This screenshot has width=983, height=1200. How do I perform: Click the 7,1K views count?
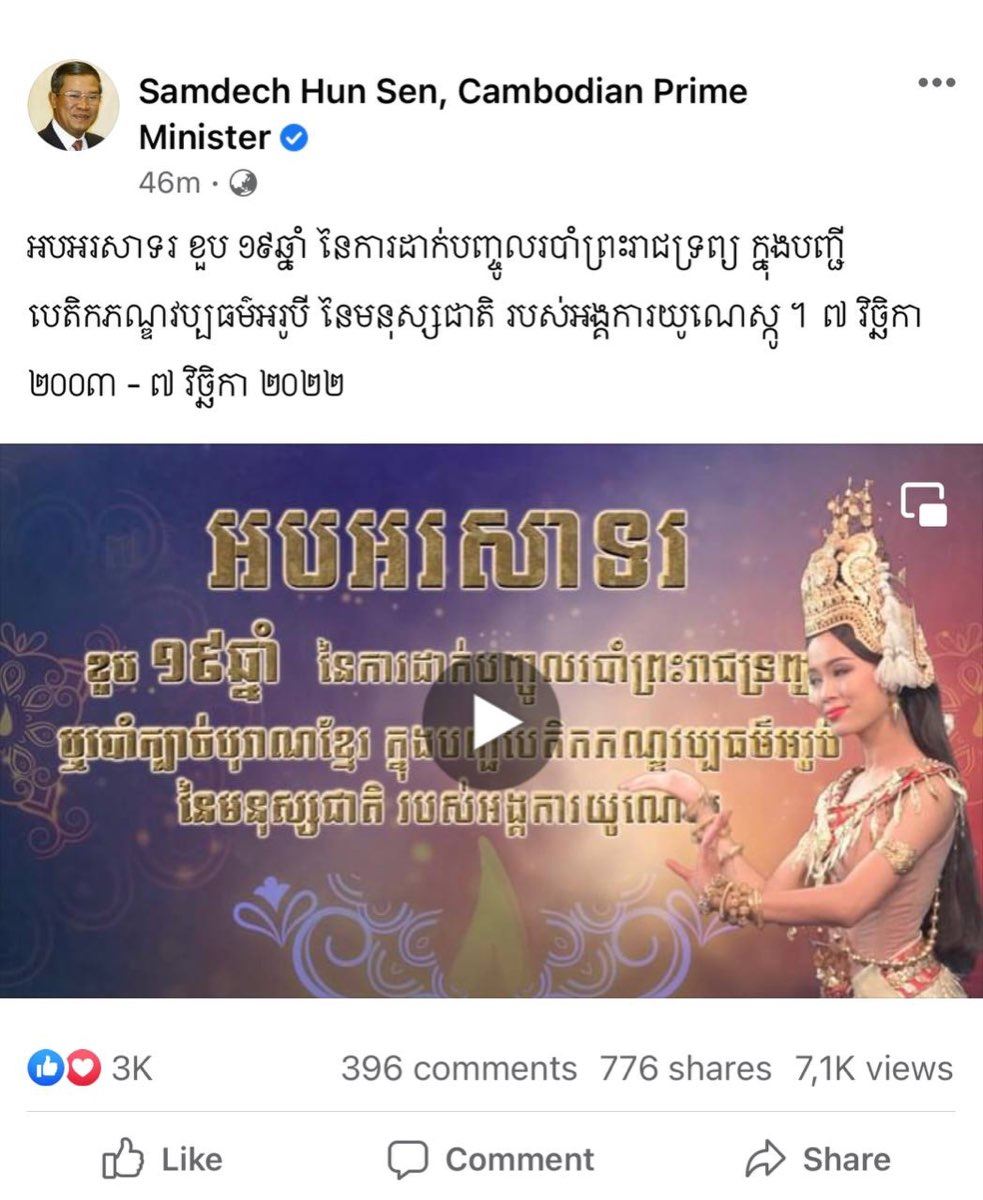coord(874,1069)
